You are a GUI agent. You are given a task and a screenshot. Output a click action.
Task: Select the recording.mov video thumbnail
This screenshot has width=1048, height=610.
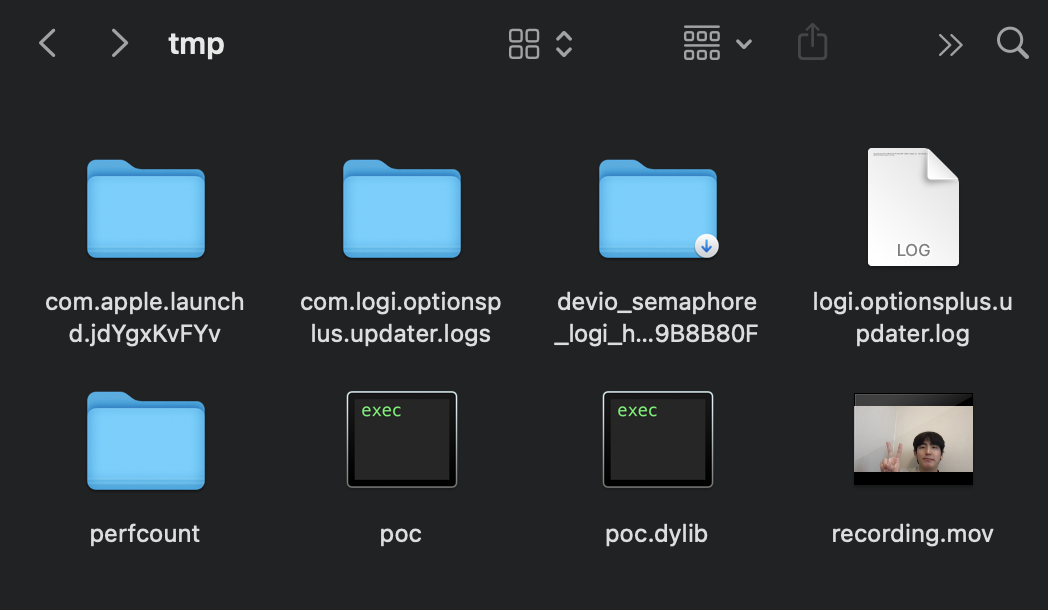point(913,438)
